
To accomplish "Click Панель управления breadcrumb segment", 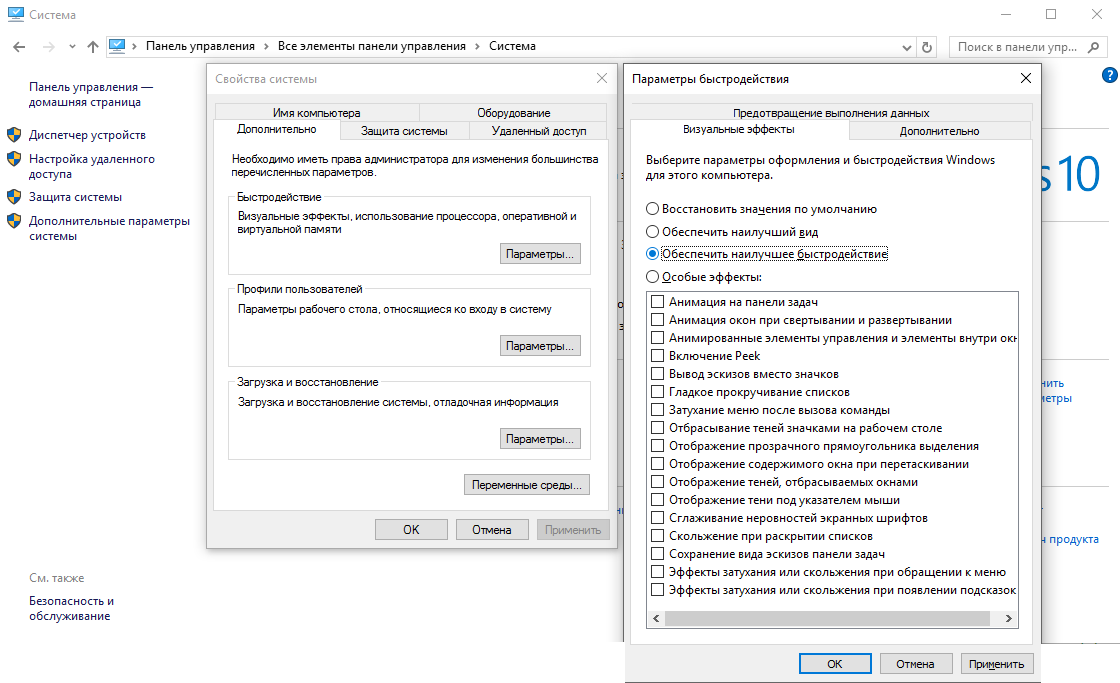I will [x=200, y=46].
